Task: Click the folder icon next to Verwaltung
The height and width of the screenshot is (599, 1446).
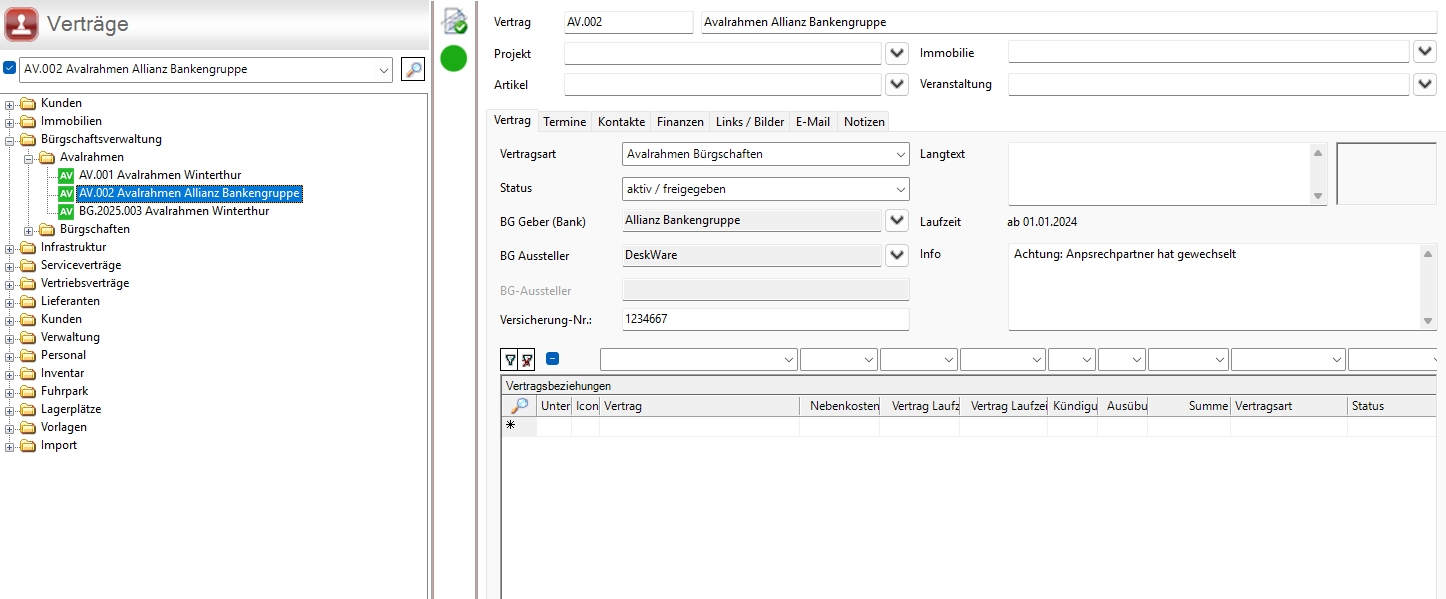Action: [28, 337]
